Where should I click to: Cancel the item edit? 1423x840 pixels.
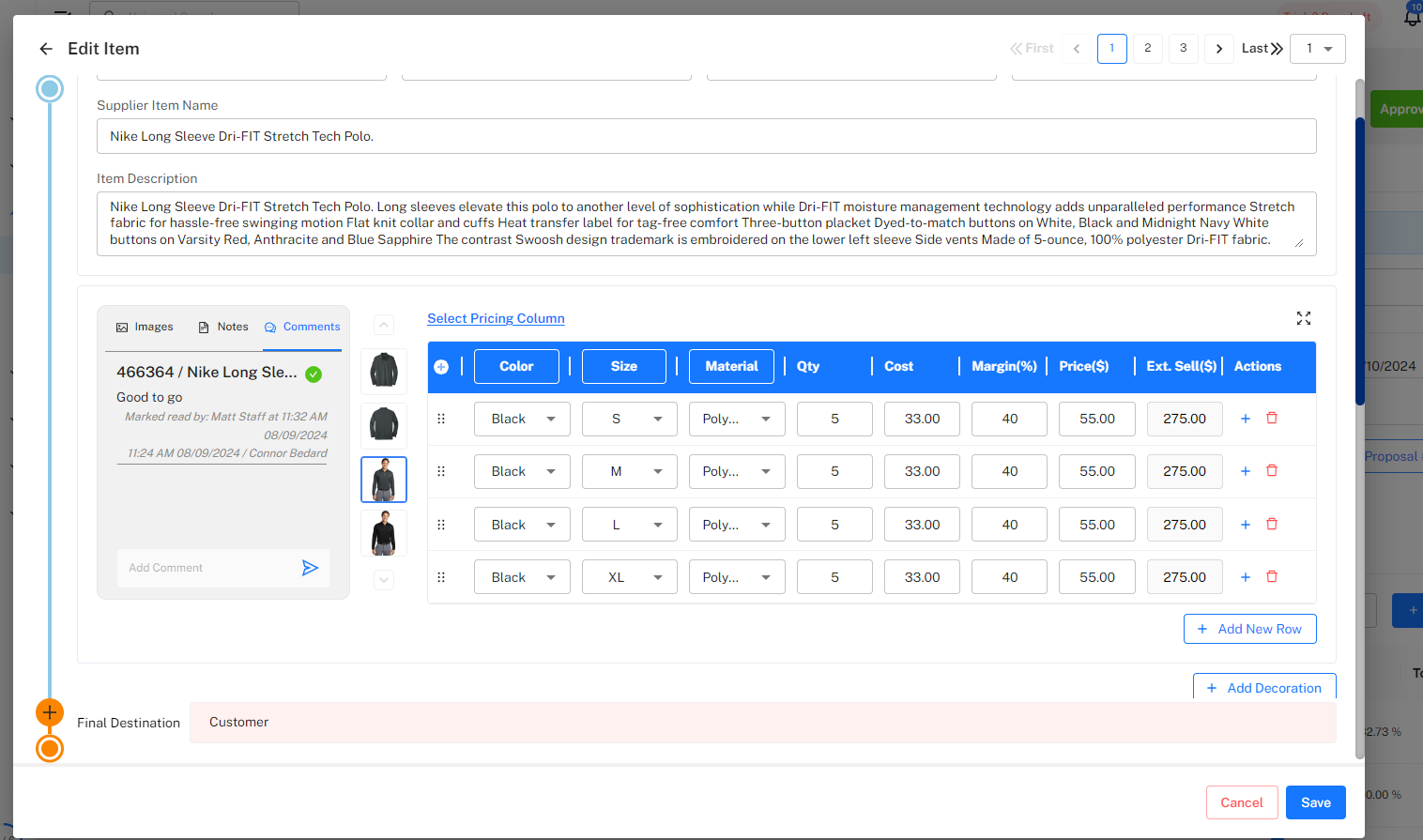point(1242,802)
